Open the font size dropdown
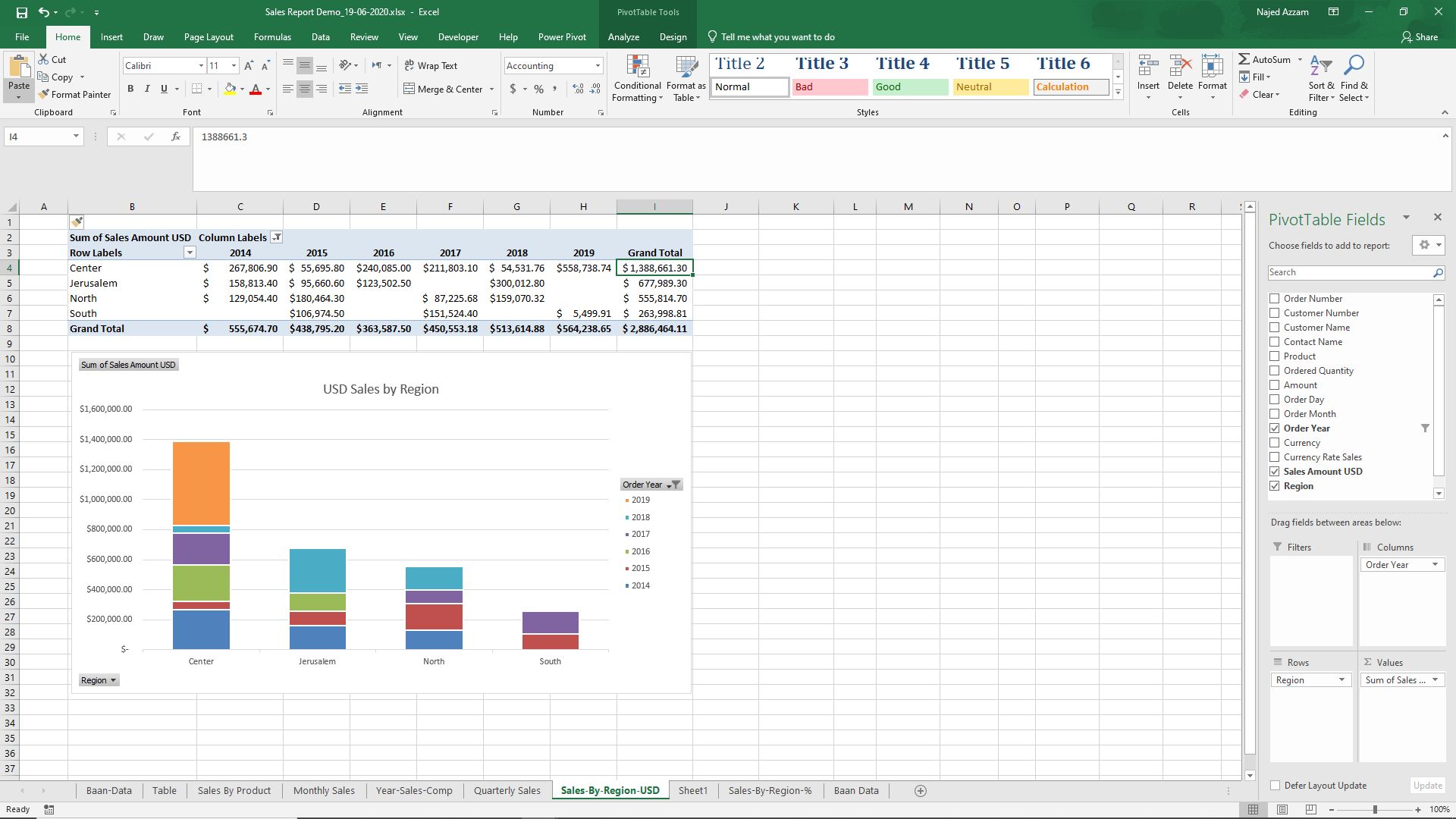 pos(234,66)
